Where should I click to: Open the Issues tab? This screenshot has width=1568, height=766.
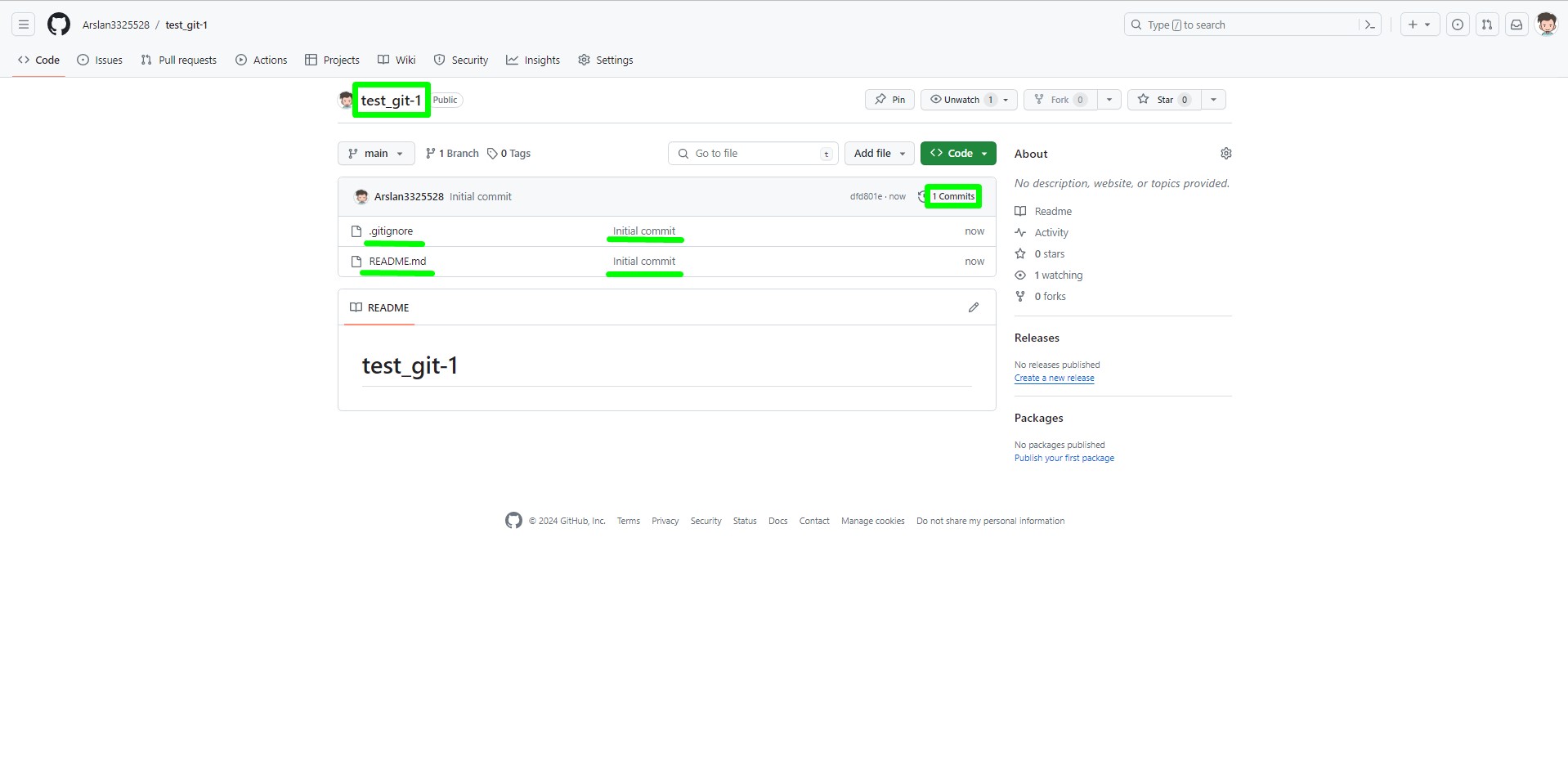pyautogui.click(x=100, y=60)
